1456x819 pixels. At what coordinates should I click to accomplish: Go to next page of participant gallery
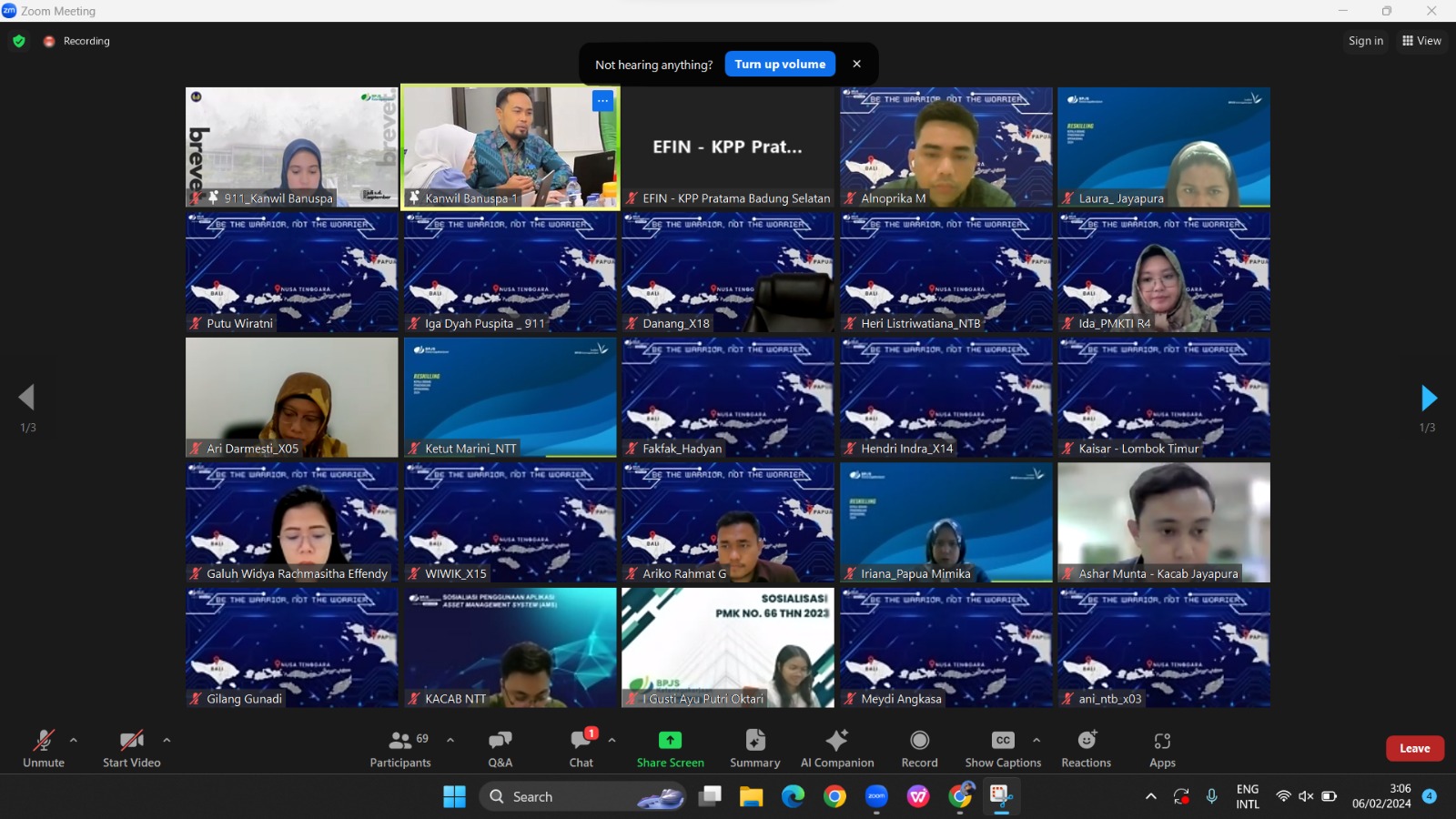point(1429,398)
